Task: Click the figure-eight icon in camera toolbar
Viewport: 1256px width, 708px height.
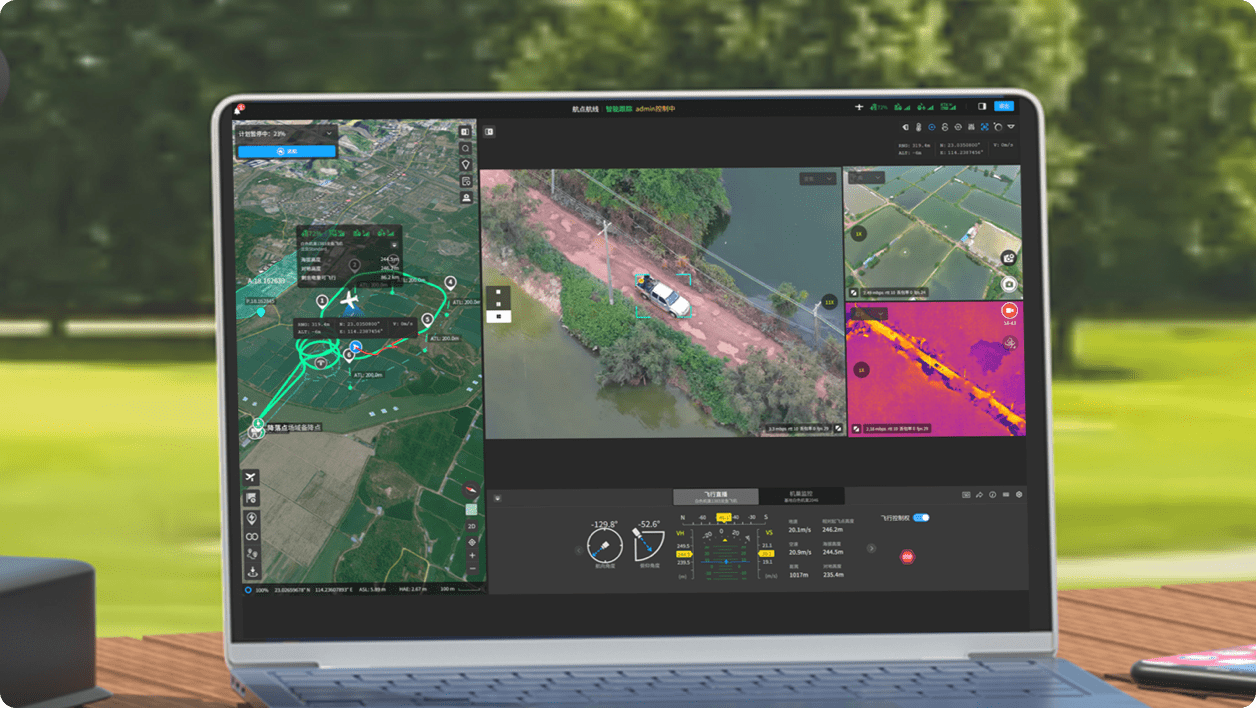Action: [945, 127]
